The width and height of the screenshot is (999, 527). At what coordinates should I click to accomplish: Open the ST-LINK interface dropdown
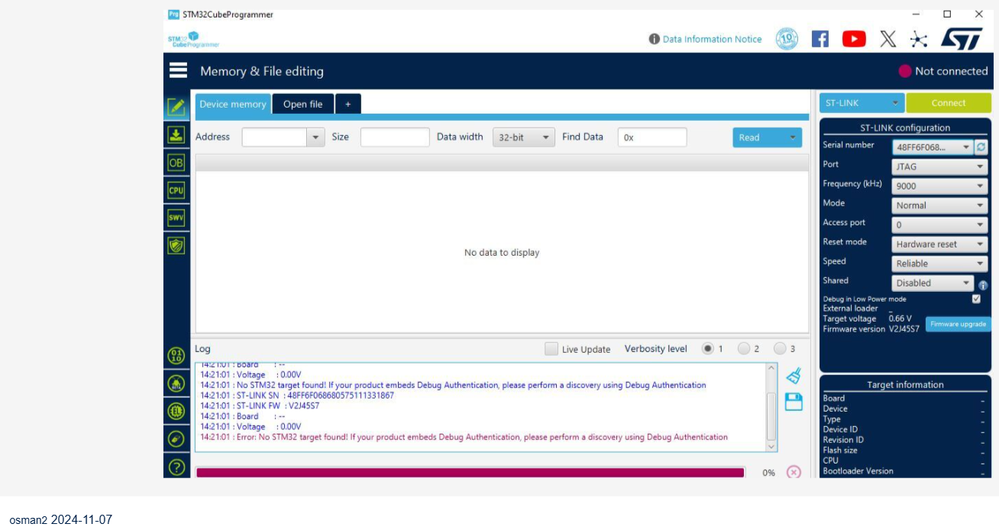click(861, 103)
